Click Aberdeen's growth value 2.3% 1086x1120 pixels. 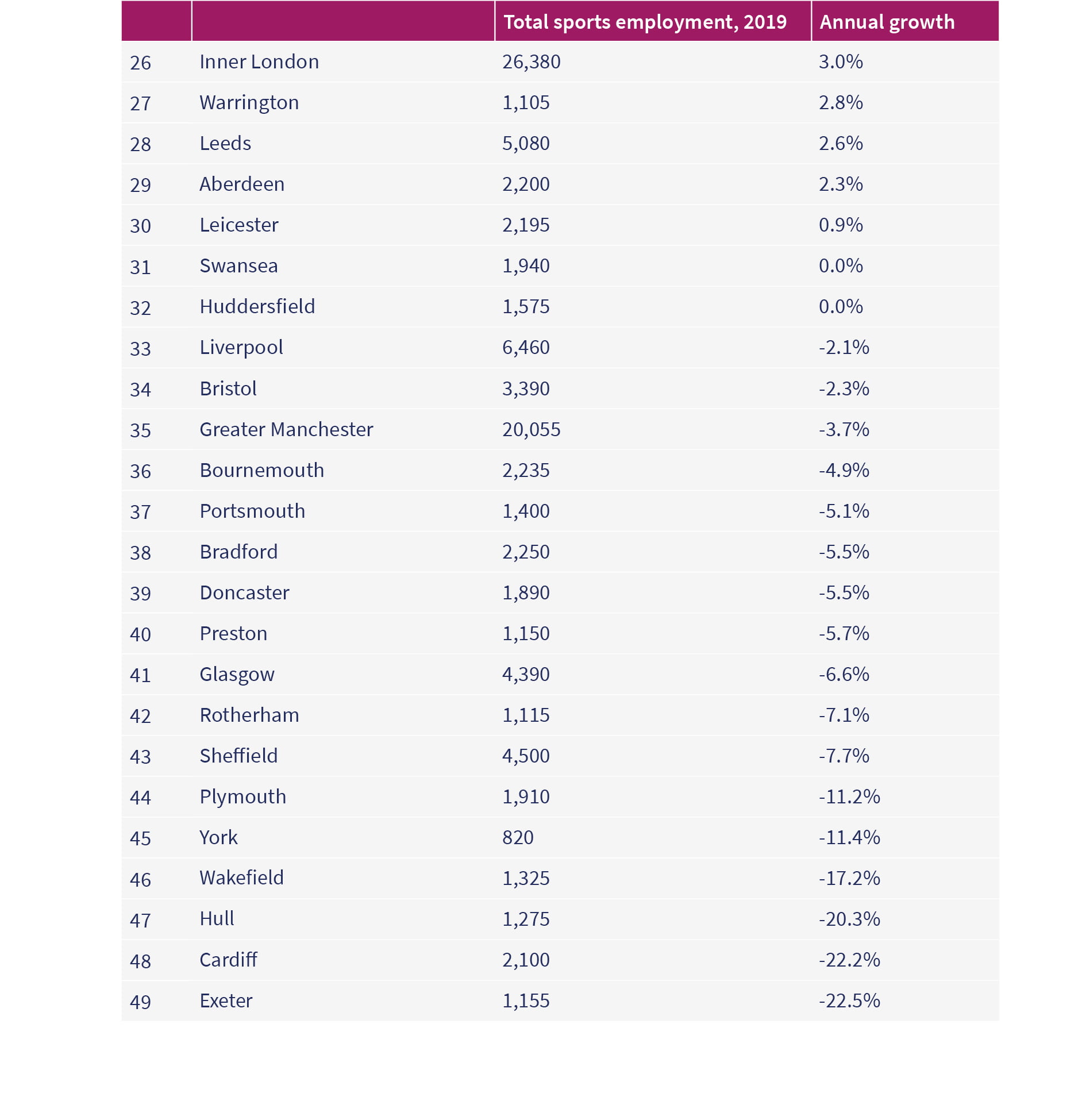point(841,184)
